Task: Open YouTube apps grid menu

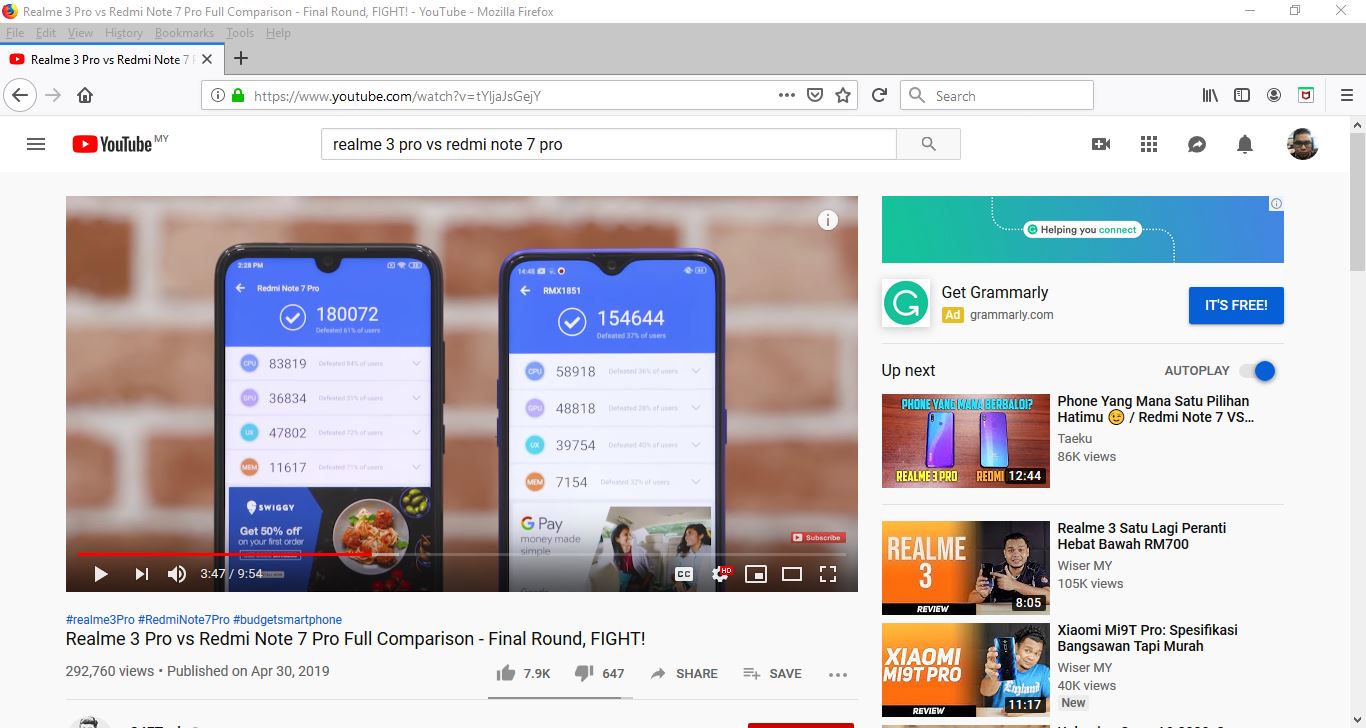Action: click(1149, 144)
